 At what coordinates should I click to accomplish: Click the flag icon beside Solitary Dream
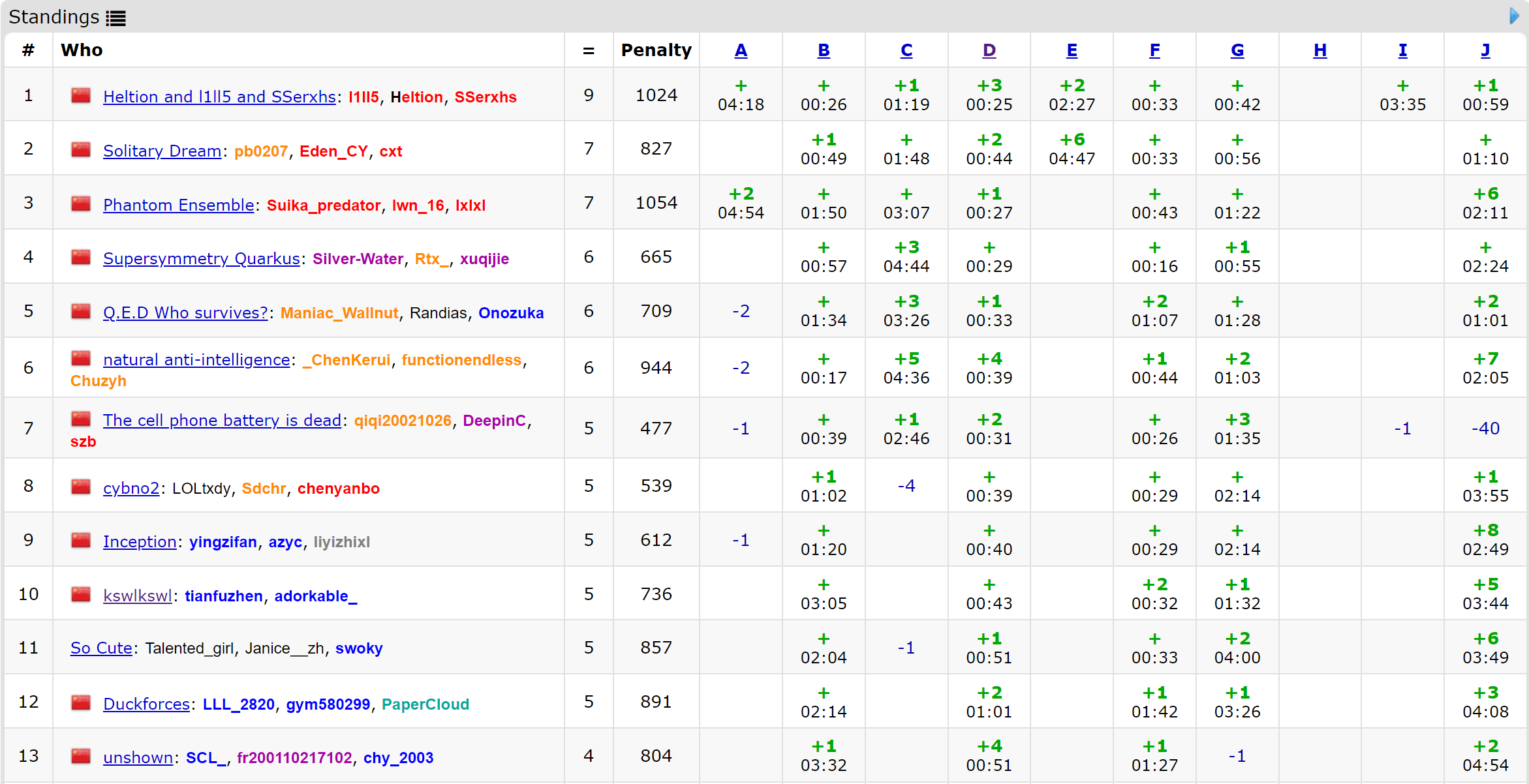(81, 150)
